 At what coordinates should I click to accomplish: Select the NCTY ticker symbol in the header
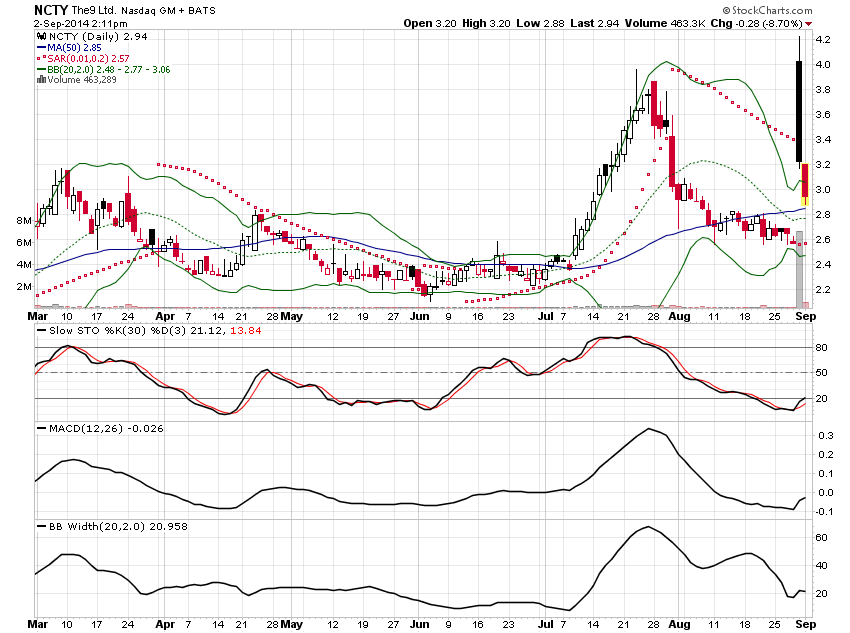(x=51, y=10)
